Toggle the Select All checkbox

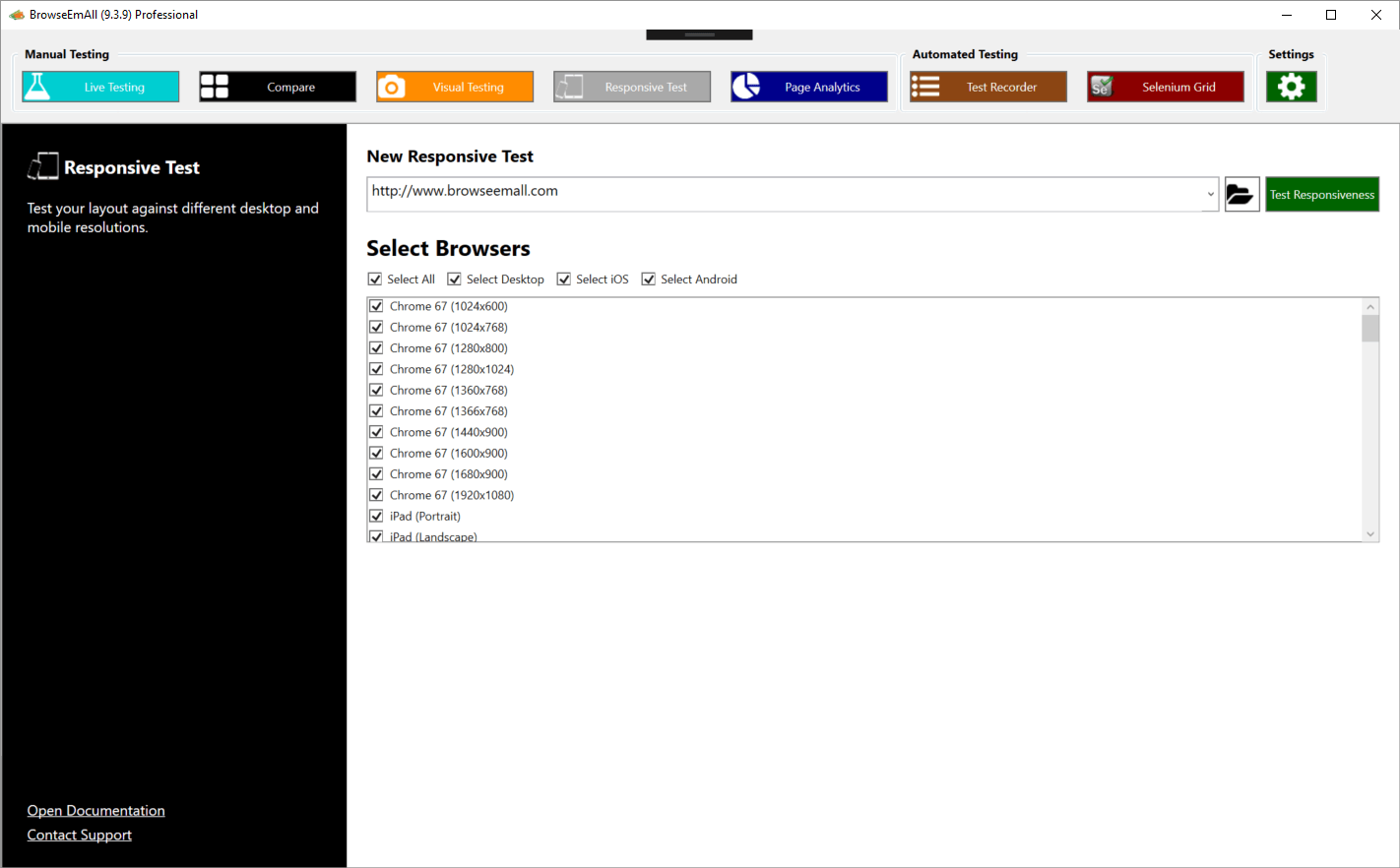coord(375,279)
